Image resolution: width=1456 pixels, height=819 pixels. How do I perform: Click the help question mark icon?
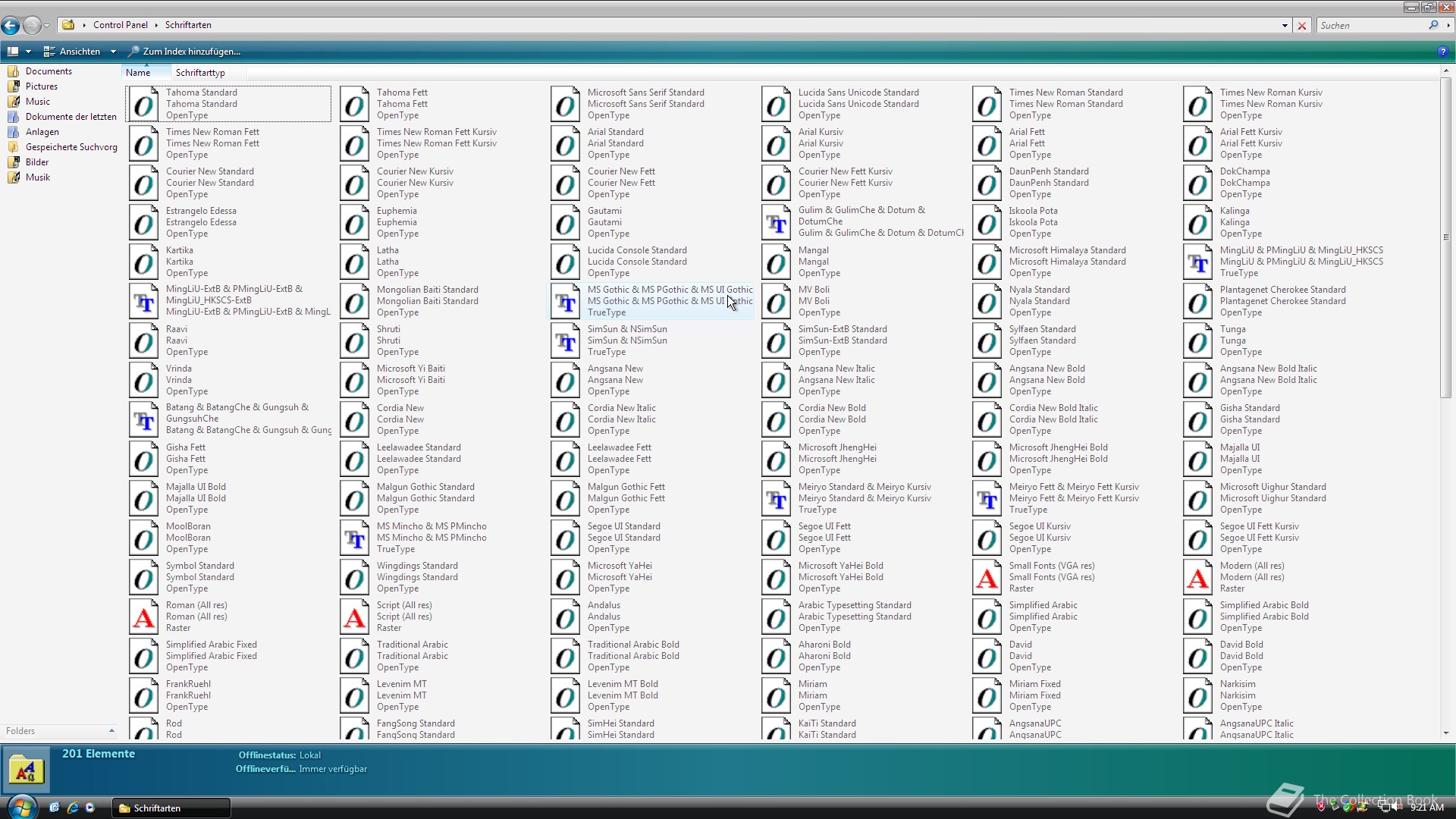coord(1442,52)
